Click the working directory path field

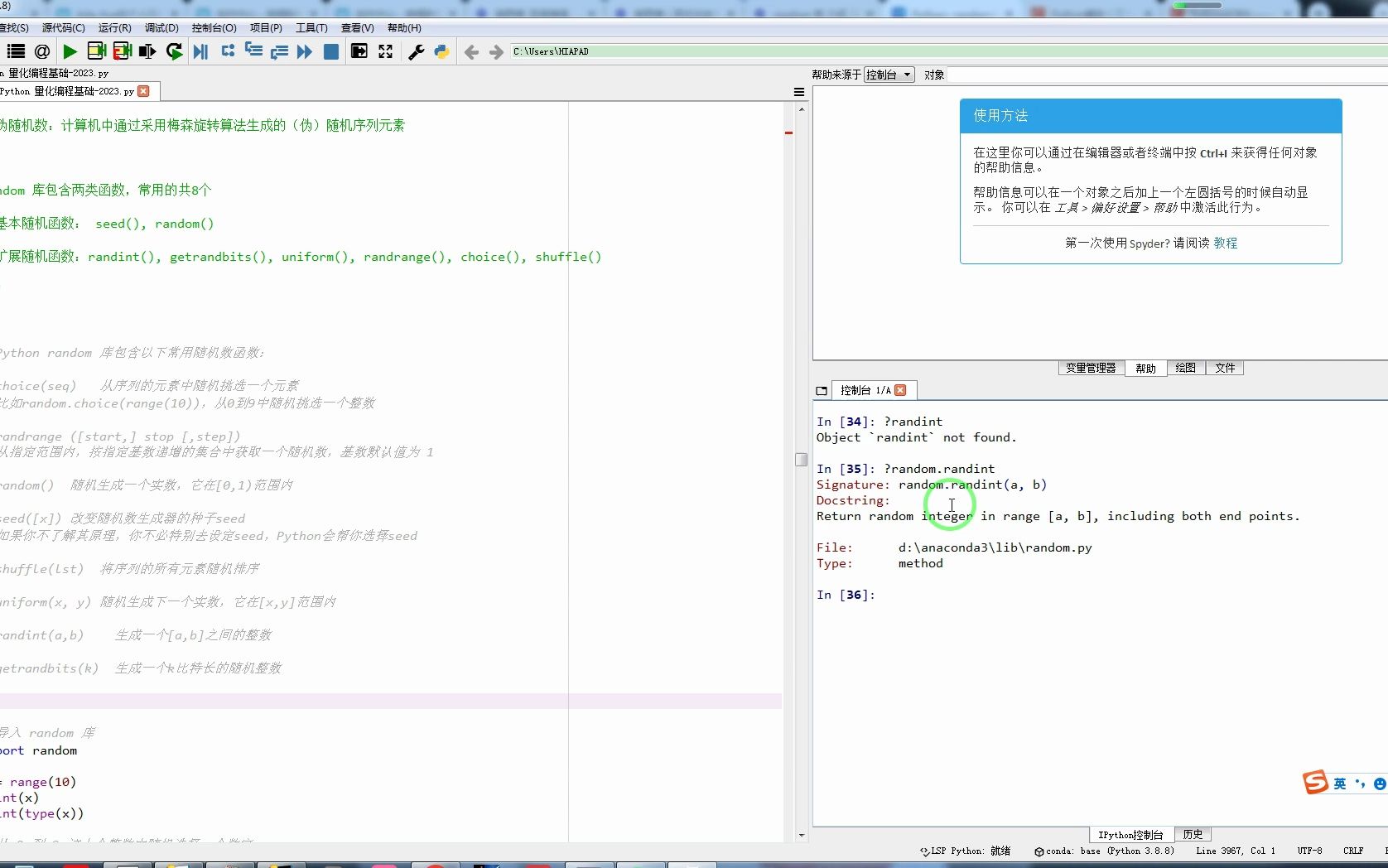point(949,51)
